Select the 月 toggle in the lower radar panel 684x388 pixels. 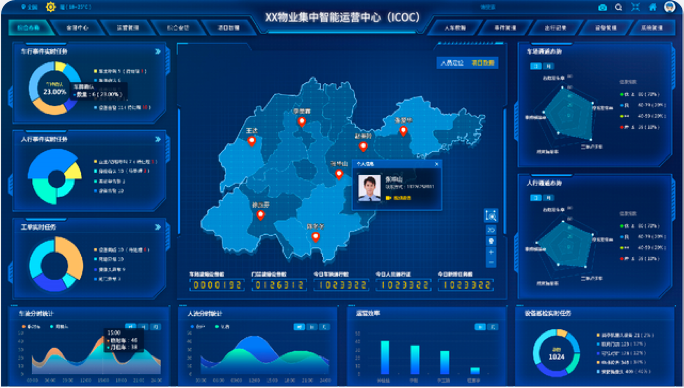pos(548,198)
